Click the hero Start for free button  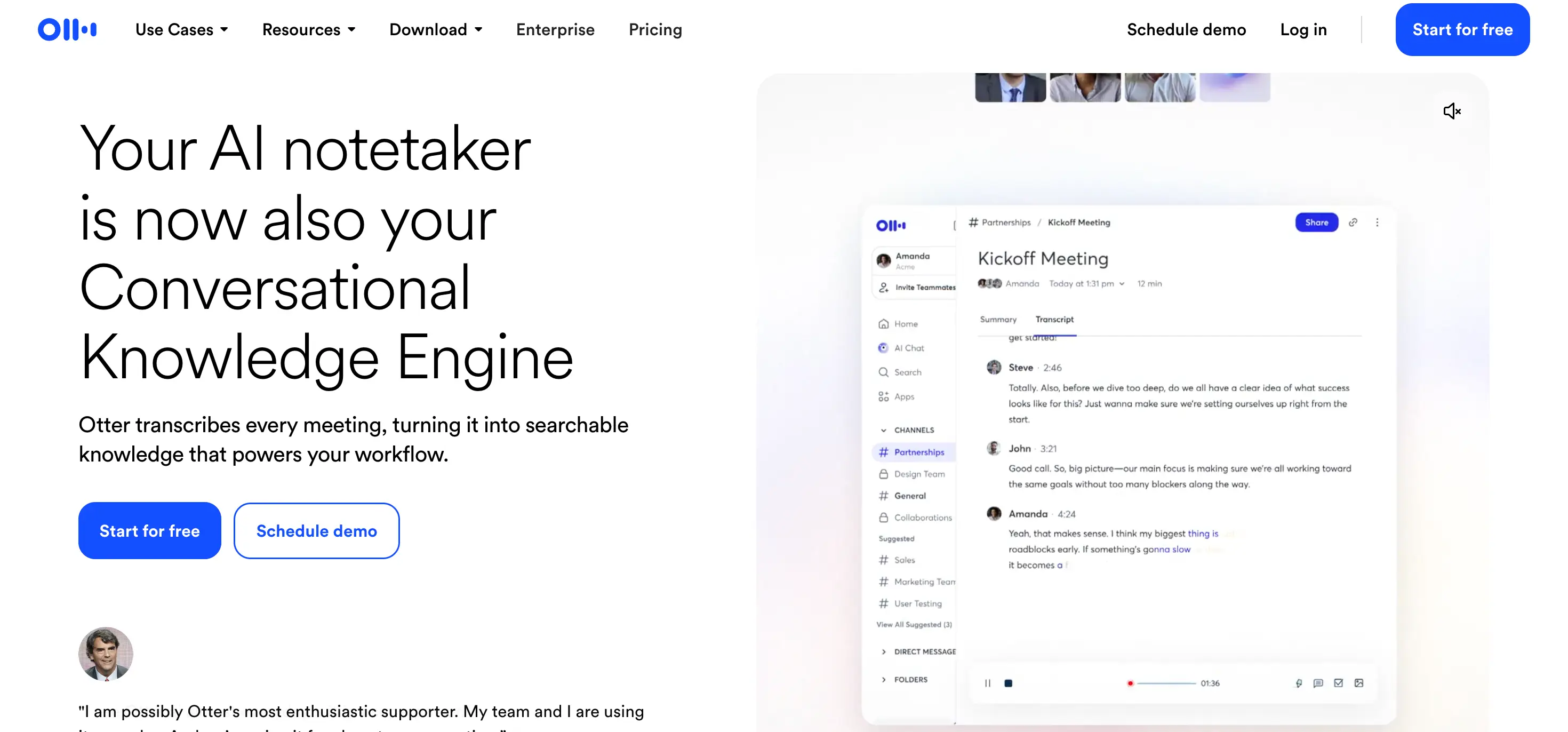click(x=150, y=530)
